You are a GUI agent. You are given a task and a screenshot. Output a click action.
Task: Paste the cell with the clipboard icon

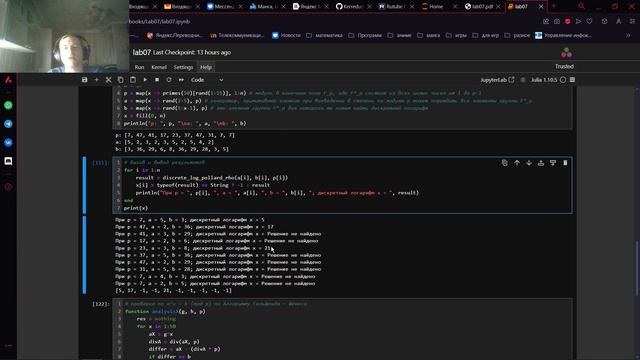pyautogui.click(x=133, y=80)
